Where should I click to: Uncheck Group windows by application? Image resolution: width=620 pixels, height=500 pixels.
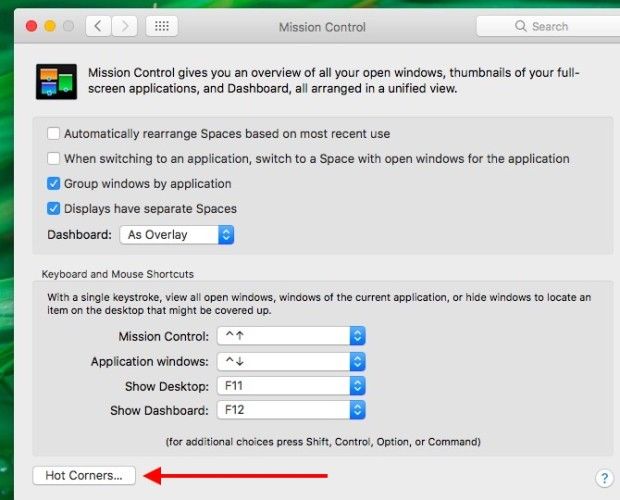(53, 184)
